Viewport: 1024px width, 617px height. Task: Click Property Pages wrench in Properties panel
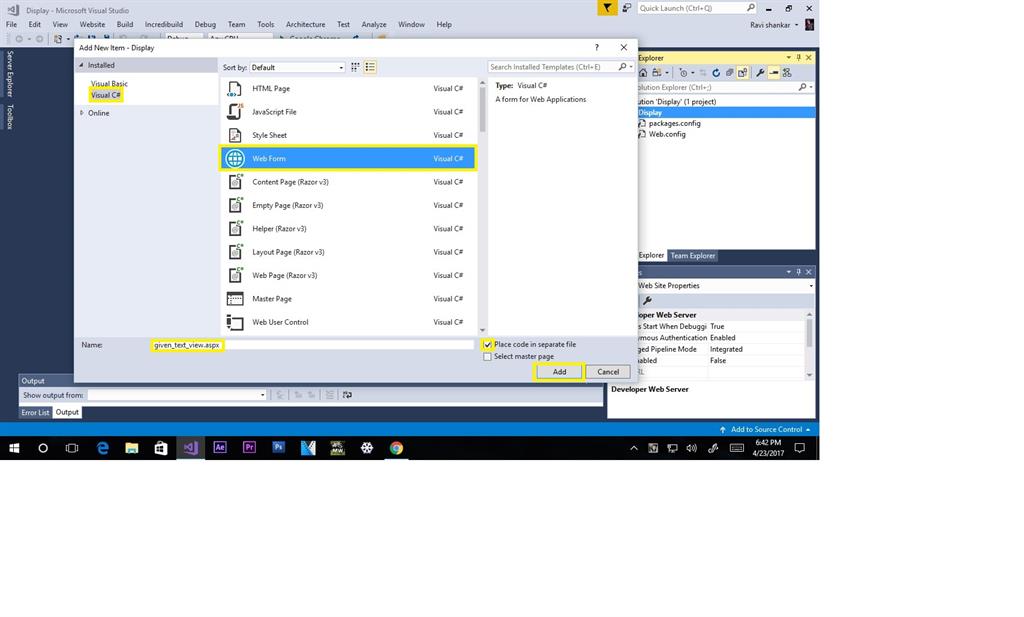tap(647, 300)
